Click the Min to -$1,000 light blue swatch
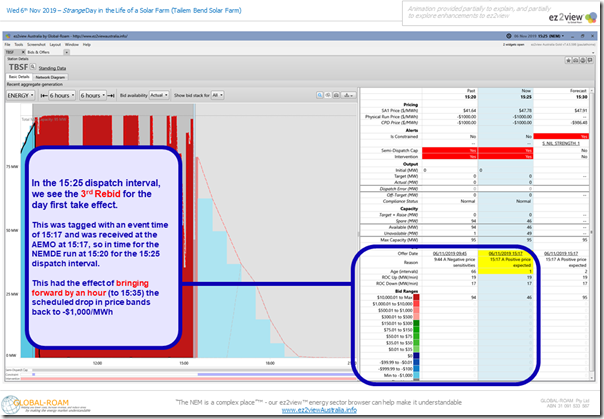The height and width of the screenshot is (419, 604). 416,375
